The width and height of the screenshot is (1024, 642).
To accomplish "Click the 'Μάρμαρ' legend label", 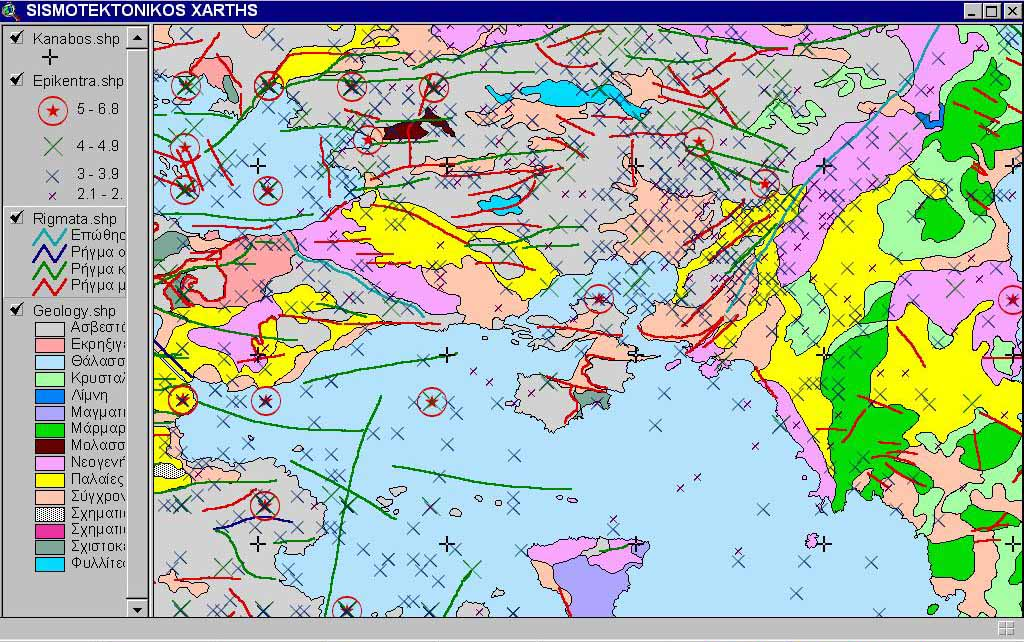I will [97, 428].
